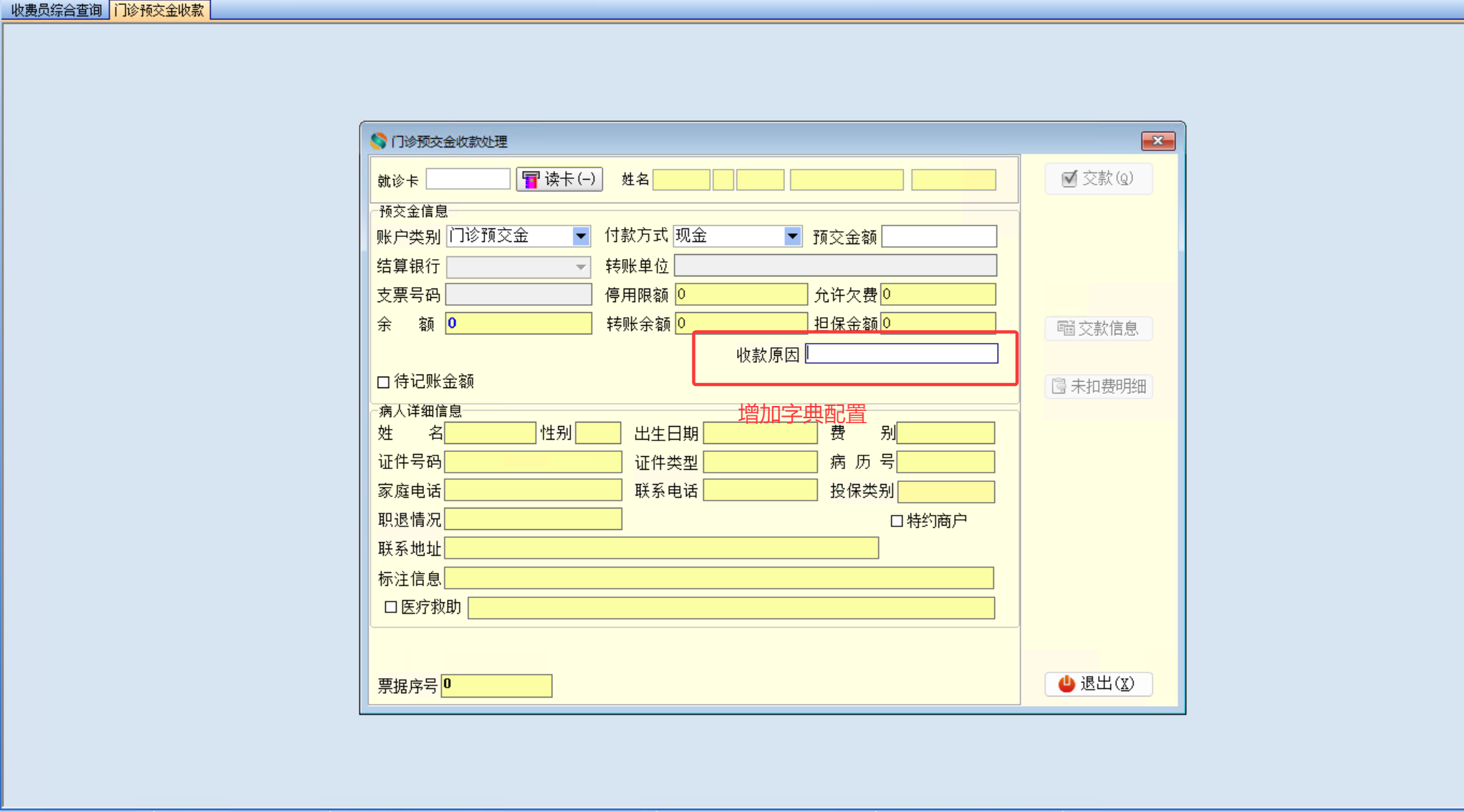1464x812 pixels.
Task: Click the checkmark icon on 交款 button
Action: pyautogui.click(x=1069, y=178)
